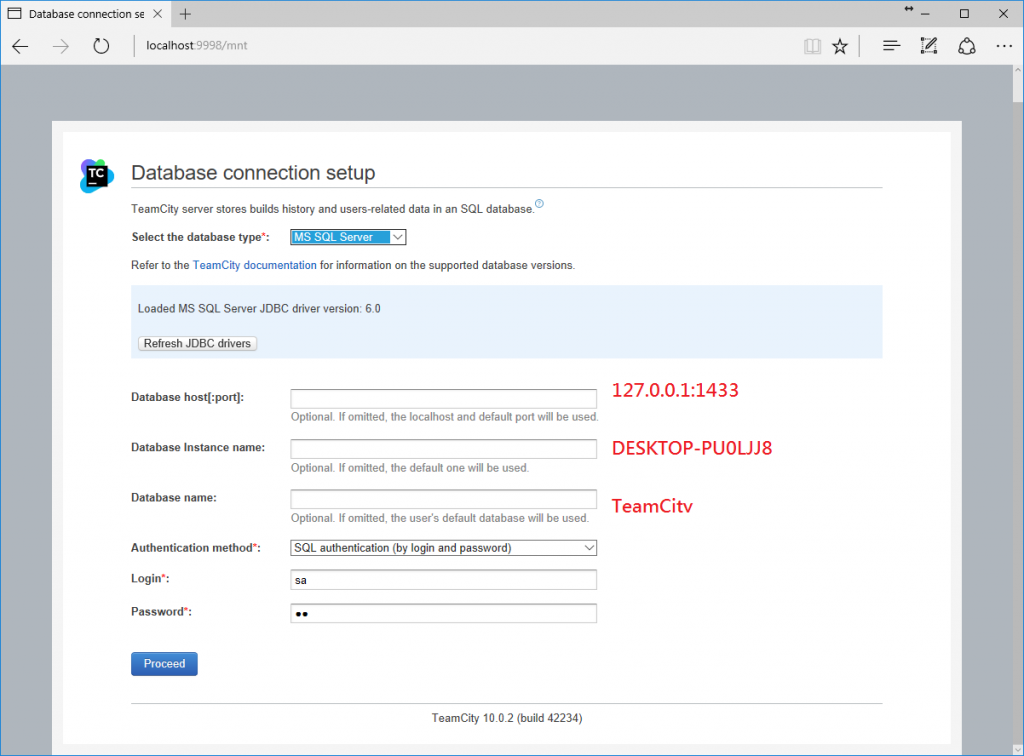Click 'Loaded MS SQL Server JDBC driver version: 6.0'

click(x=259, y=309)
